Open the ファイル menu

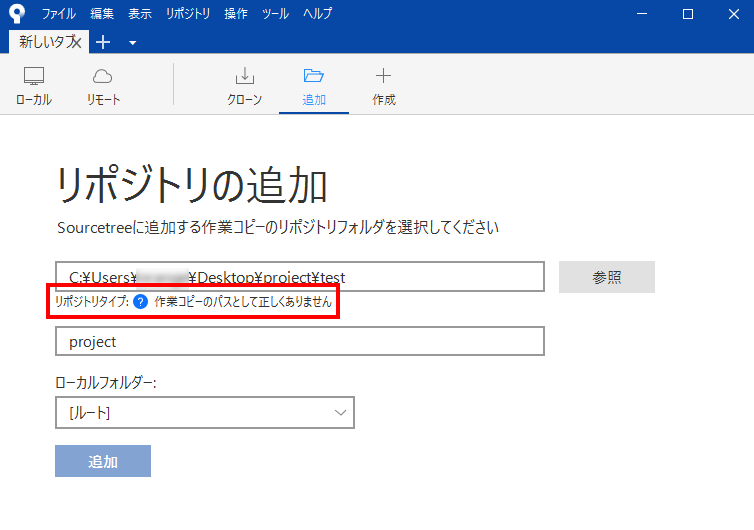pyautogui.click(x=59, y=13)
